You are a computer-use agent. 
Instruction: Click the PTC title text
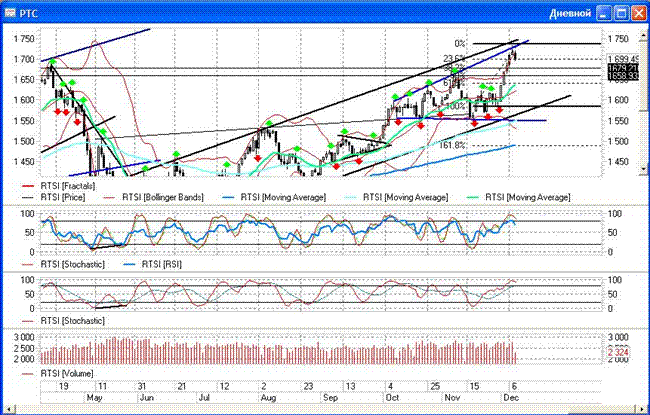pos(29,13)
